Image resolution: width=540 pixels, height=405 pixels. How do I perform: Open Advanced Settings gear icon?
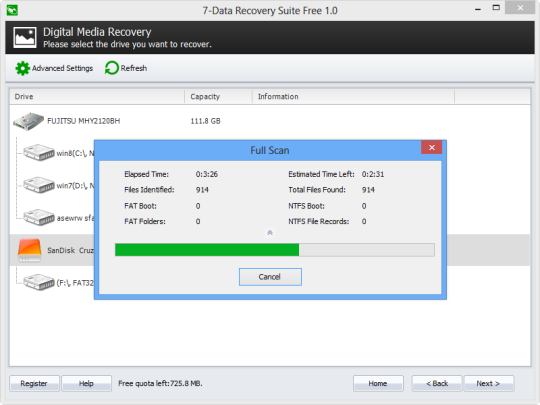click(23, 68)
